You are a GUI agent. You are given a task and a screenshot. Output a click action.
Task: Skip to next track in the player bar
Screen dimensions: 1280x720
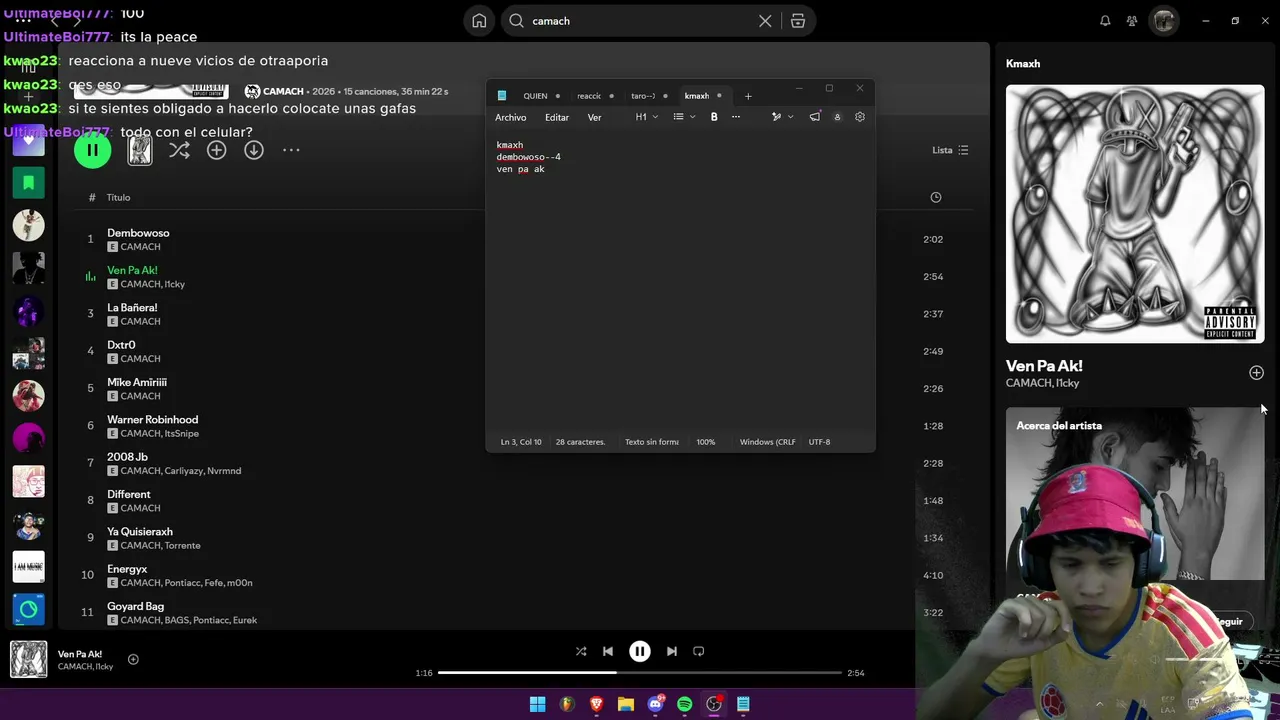(672, 651)
